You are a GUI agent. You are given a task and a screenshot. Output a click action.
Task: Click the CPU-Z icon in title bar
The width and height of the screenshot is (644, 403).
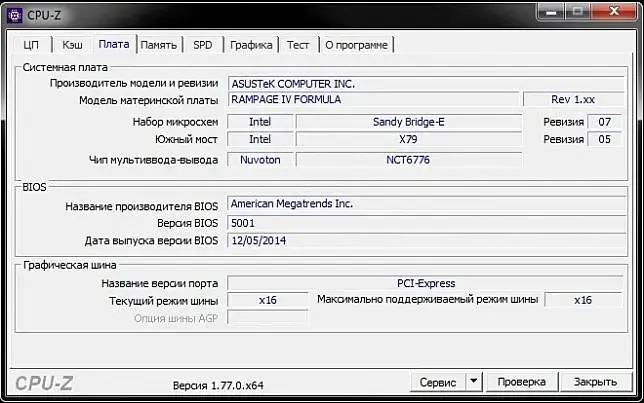point(15,16)
